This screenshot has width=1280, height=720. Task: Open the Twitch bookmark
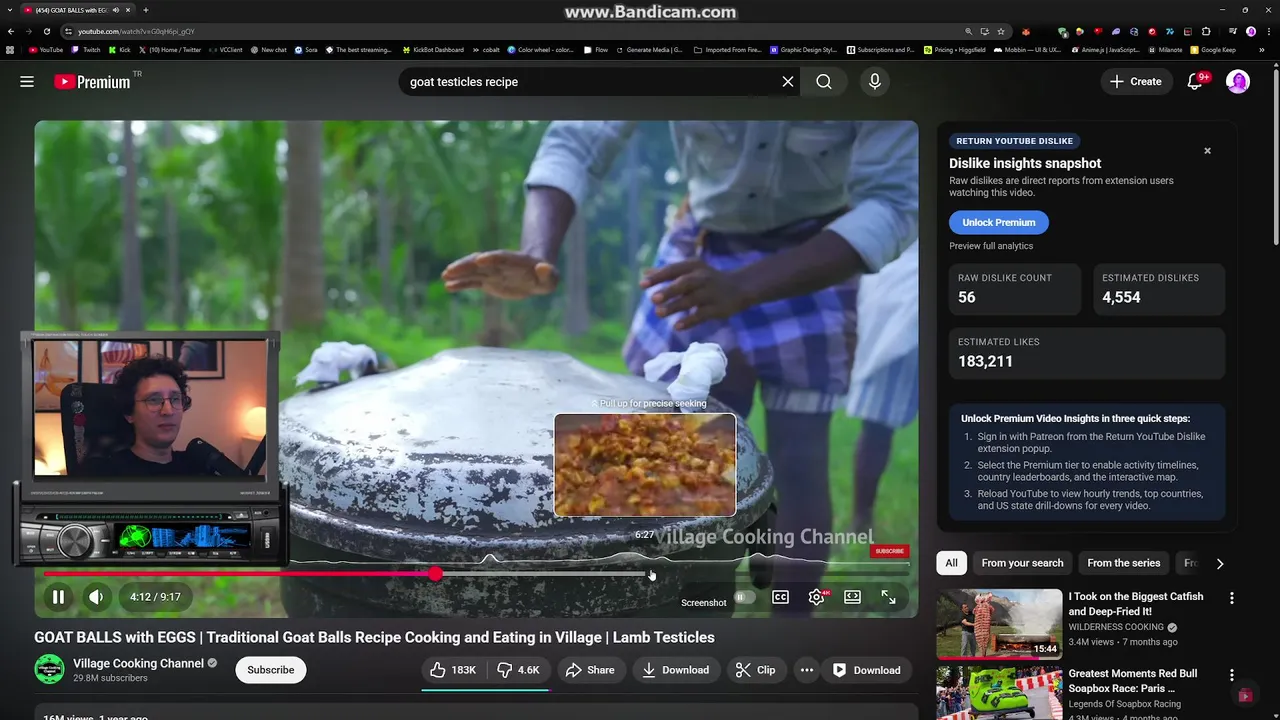click(x=86, y=49)
